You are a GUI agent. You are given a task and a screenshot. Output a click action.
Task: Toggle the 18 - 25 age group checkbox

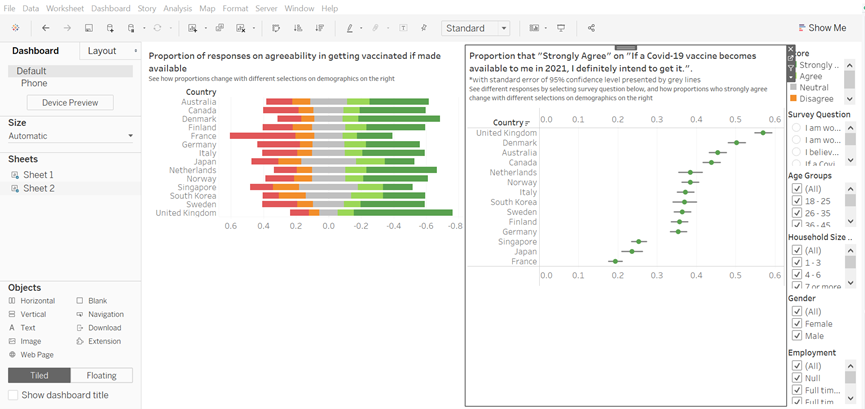(x=797, y=200)
